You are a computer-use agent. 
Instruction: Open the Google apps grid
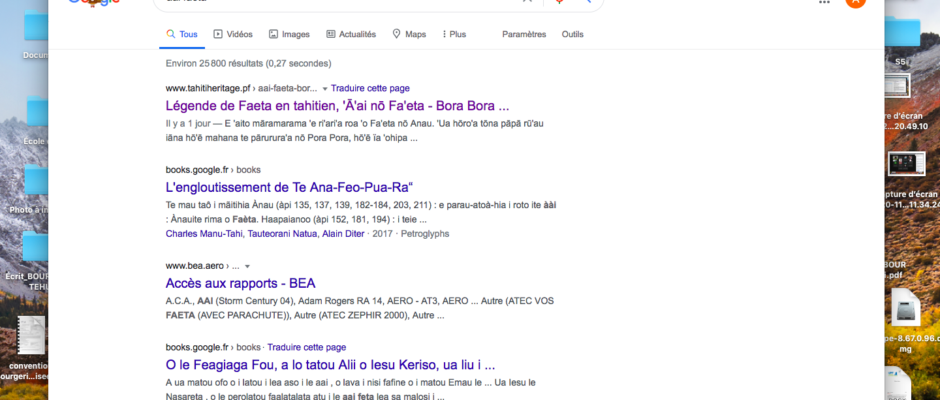824,2
